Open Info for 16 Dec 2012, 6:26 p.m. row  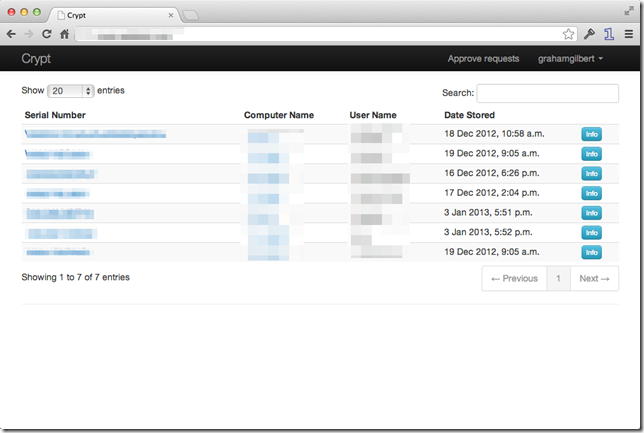591,173
